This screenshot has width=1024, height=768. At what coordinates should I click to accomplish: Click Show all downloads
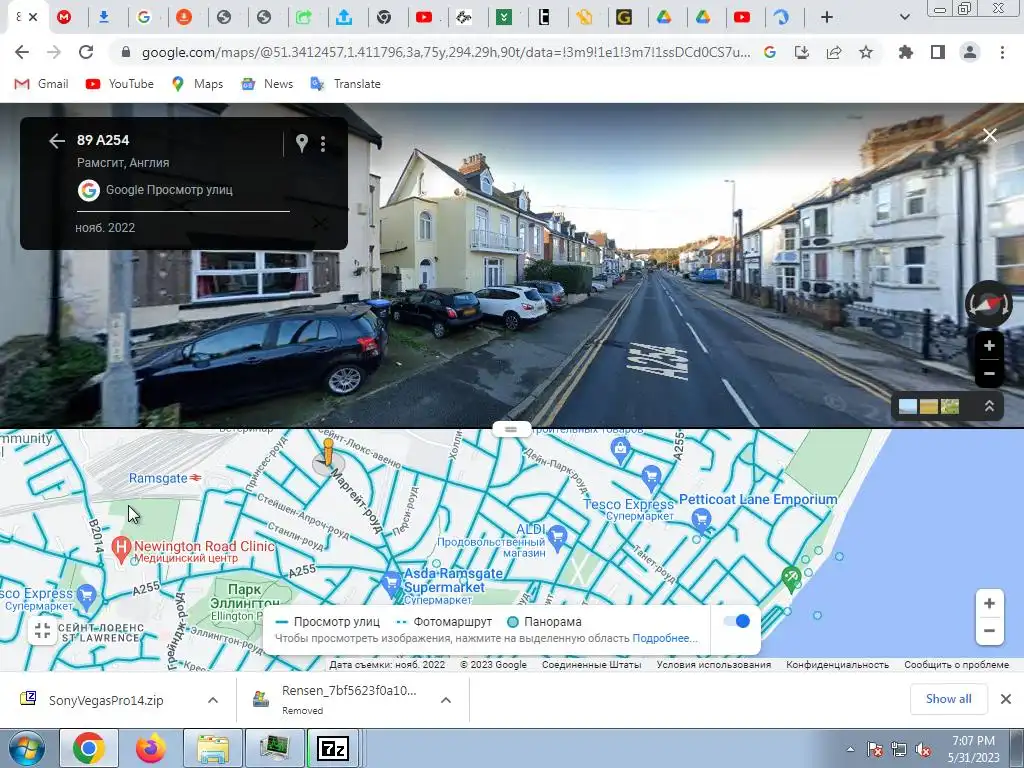[x=948, y=699]
